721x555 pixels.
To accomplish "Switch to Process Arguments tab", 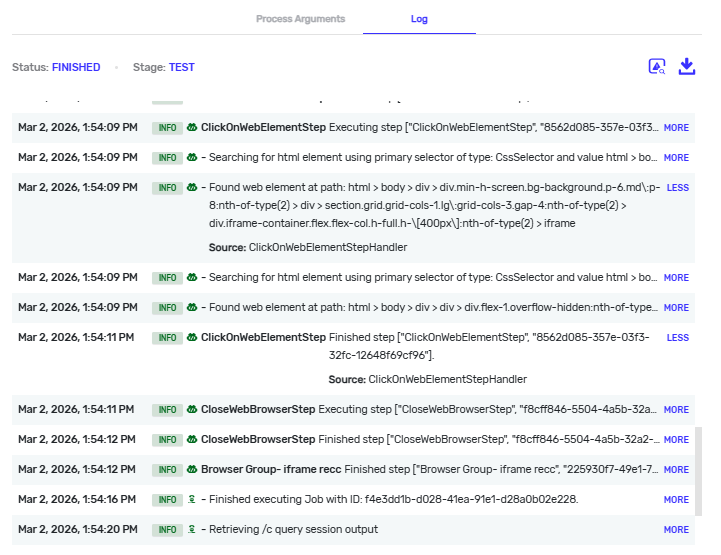I will pos(300,19).
